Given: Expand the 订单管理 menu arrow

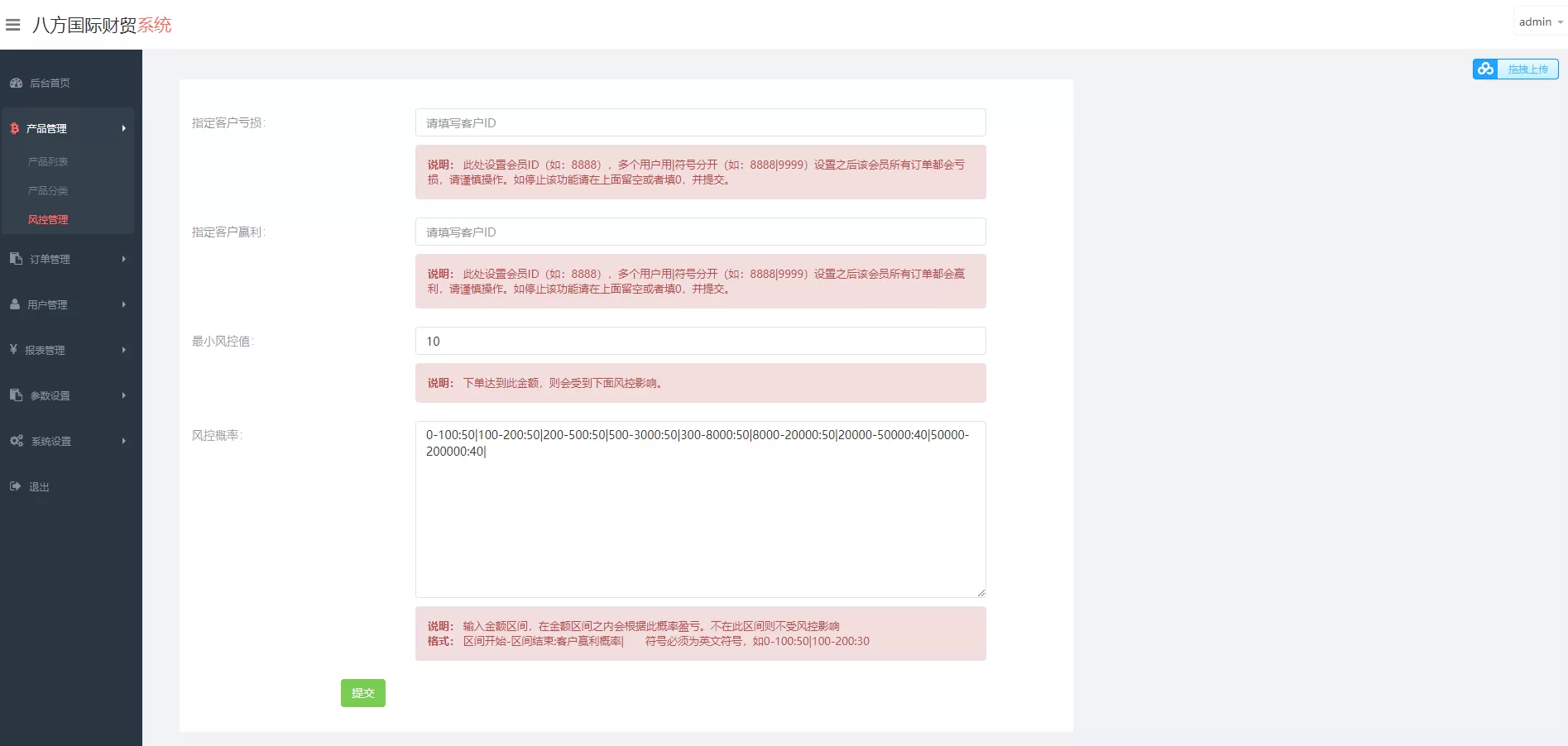Looking at the screenshot, I should (x=123, y=259).
